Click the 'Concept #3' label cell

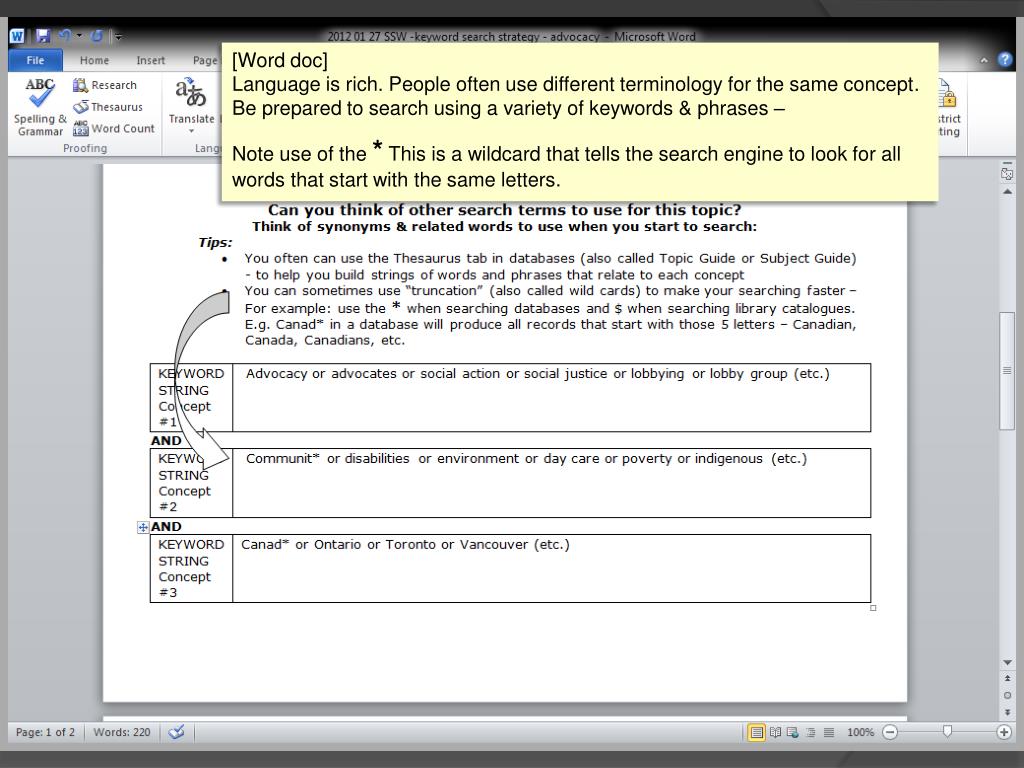[191, 568]
